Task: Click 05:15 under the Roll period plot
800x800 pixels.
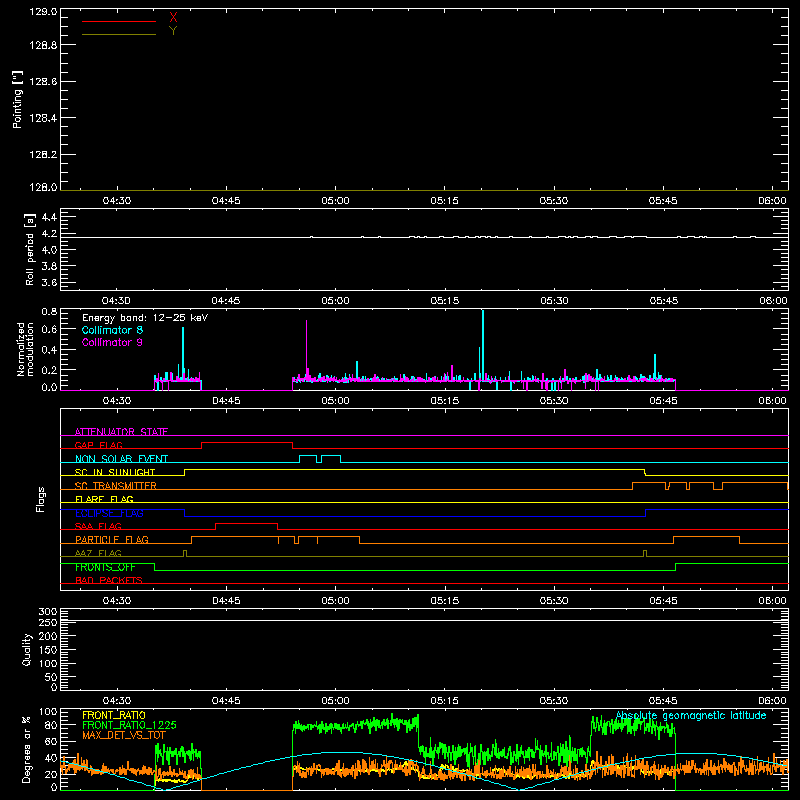Action: point(444,301)
